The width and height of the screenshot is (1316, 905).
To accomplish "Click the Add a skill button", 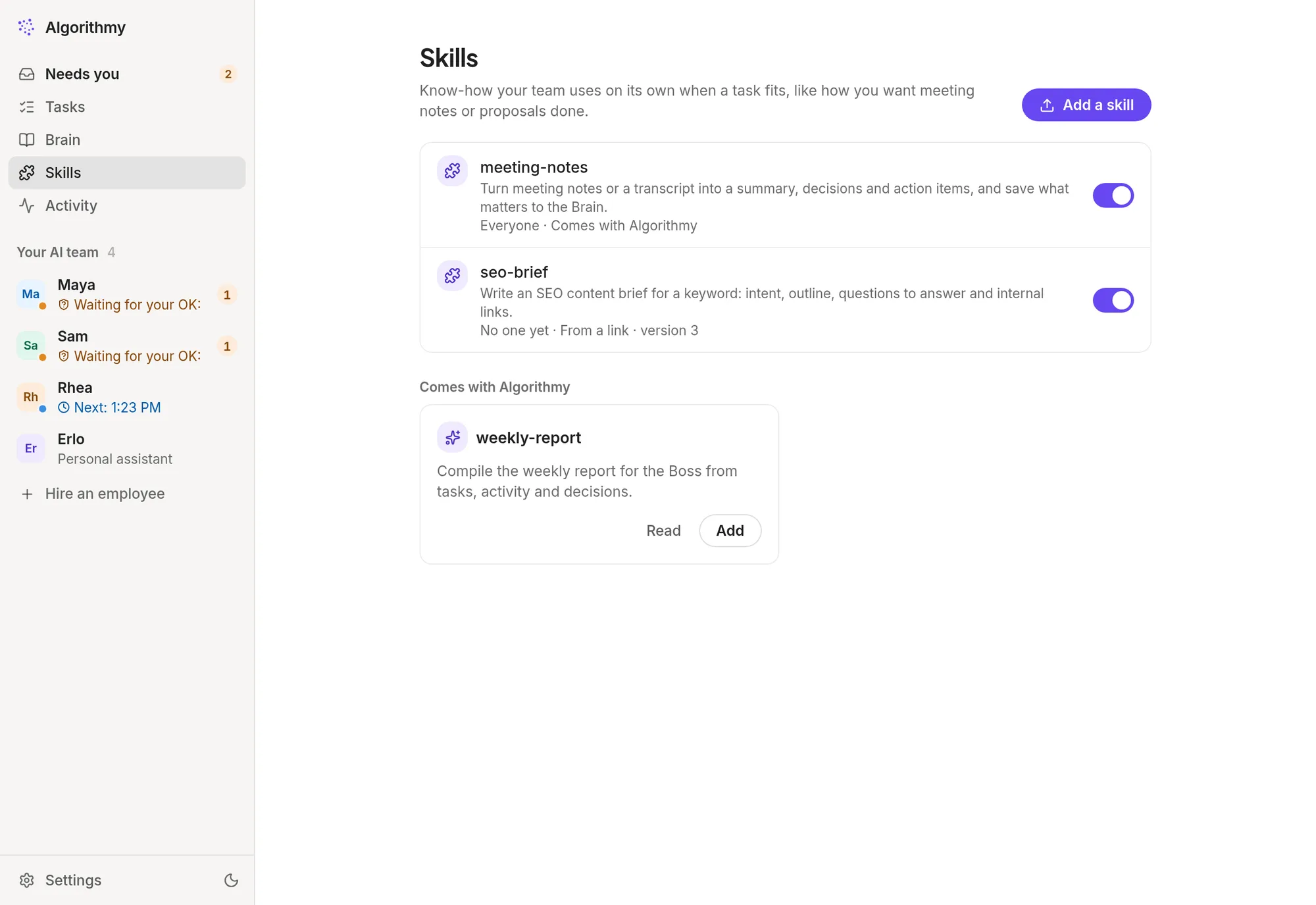I will click(1086, 105).
